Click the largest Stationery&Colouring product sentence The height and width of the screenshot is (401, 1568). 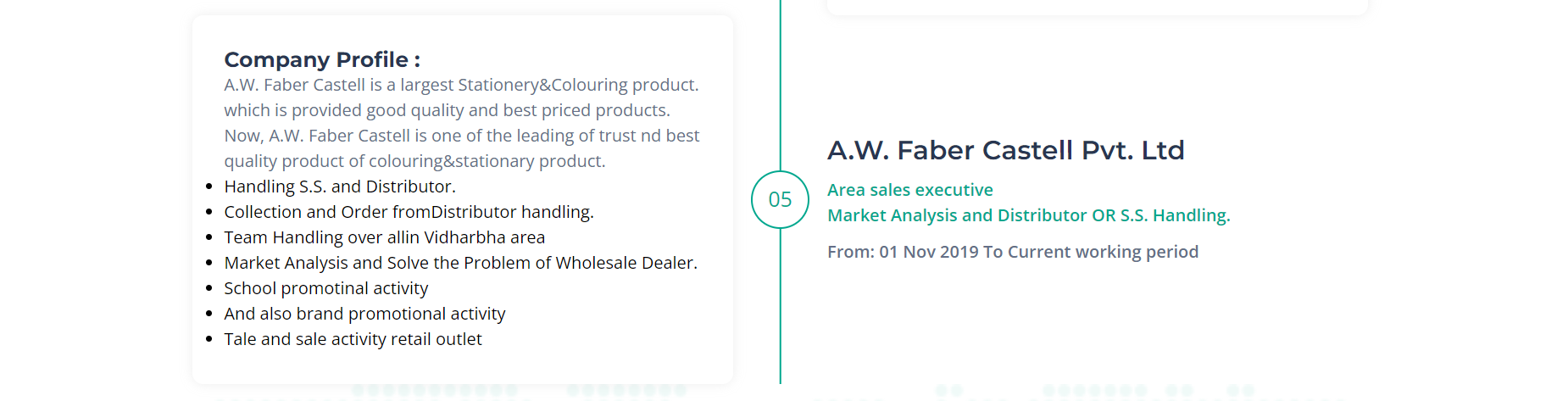(461, 85)
